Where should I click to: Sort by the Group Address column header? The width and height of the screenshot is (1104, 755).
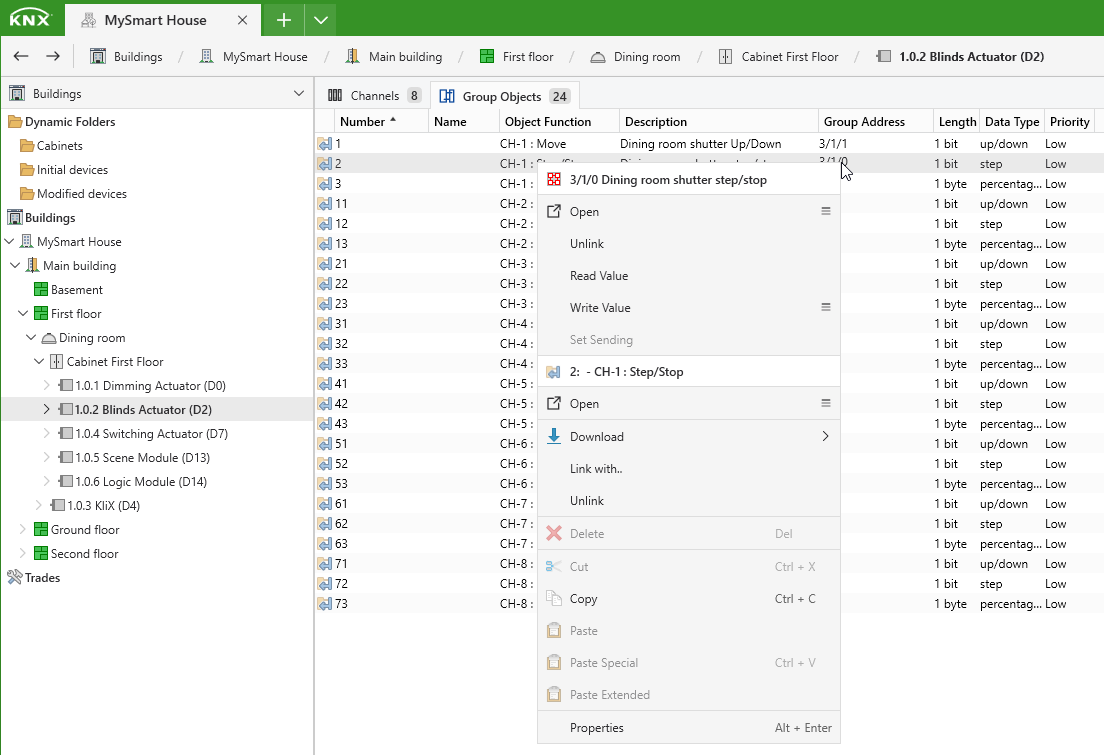point(875,121)
